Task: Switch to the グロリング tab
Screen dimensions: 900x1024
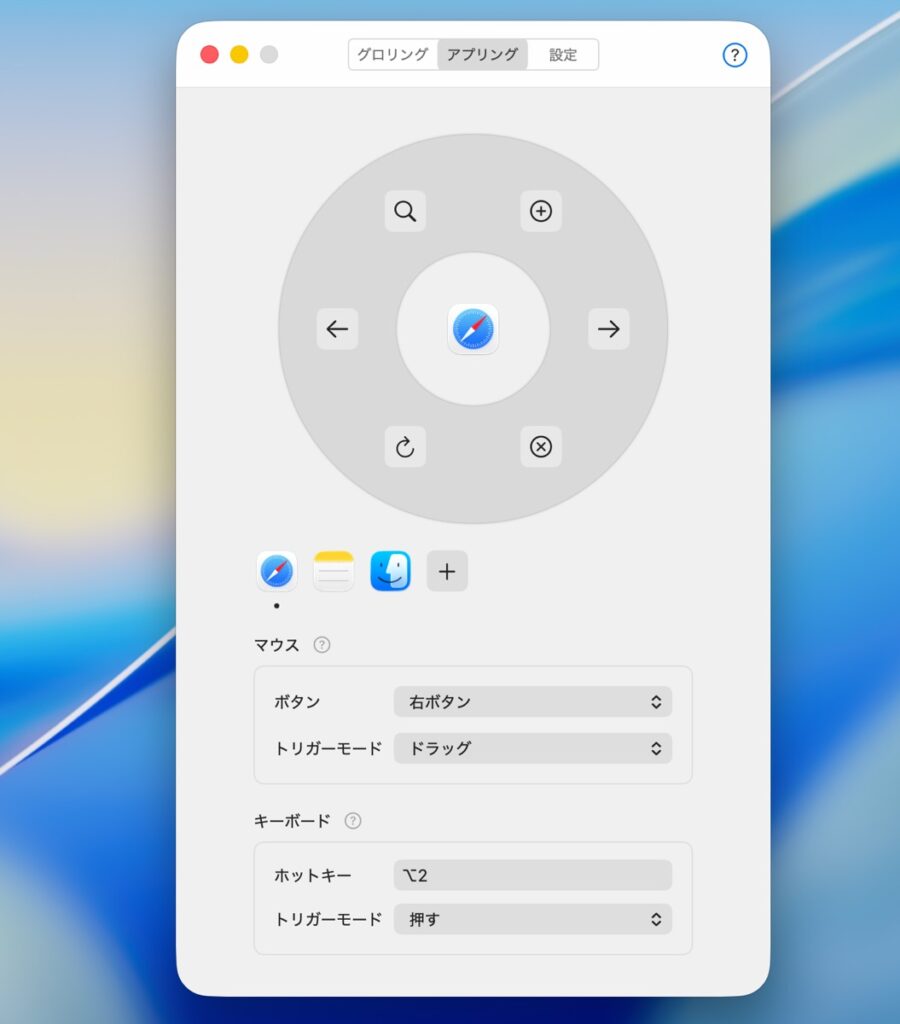Action: (x=393, y=55)
